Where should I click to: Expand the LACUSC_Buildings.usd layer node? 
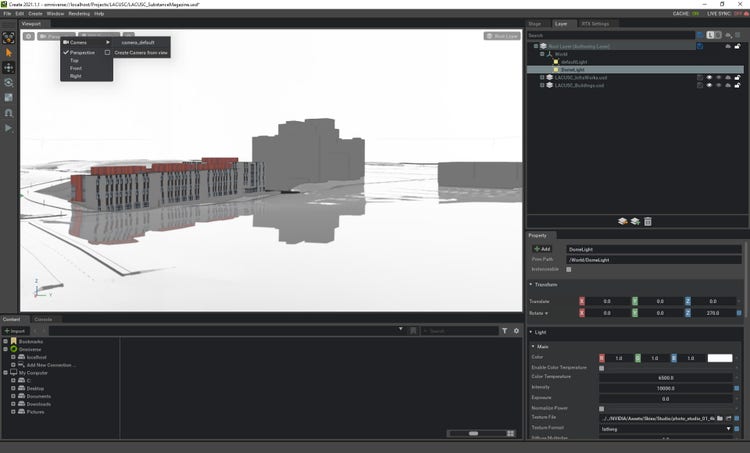tap(542, 85)
